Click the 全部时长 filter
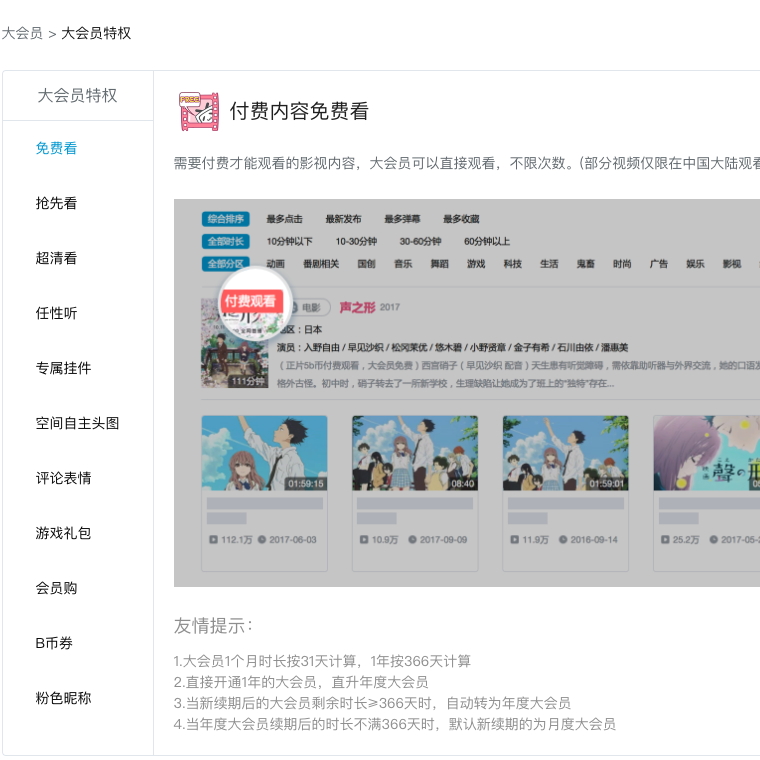This screenshot has height=760, width=760. click(226, 241)
